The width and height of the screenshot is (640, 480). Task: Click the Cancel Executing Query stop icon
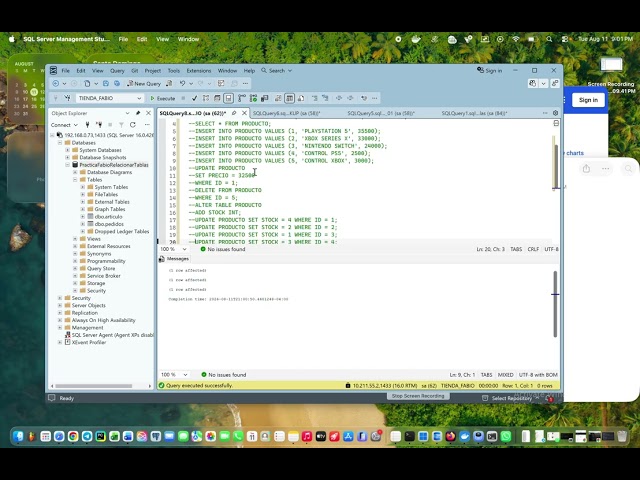pyautogui.click(x=183, y=98)
